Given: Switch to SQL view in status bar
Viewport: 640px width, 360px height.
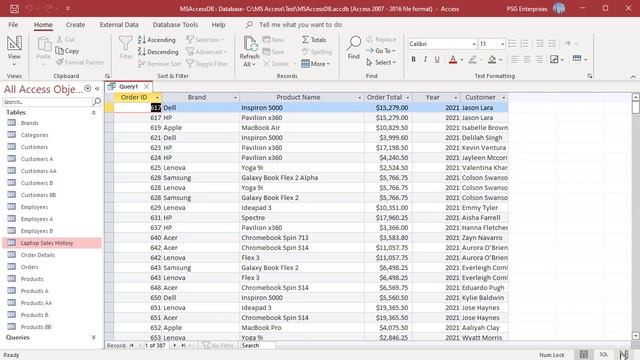Looking at the screenshot, I should click(x=604, y=354).
